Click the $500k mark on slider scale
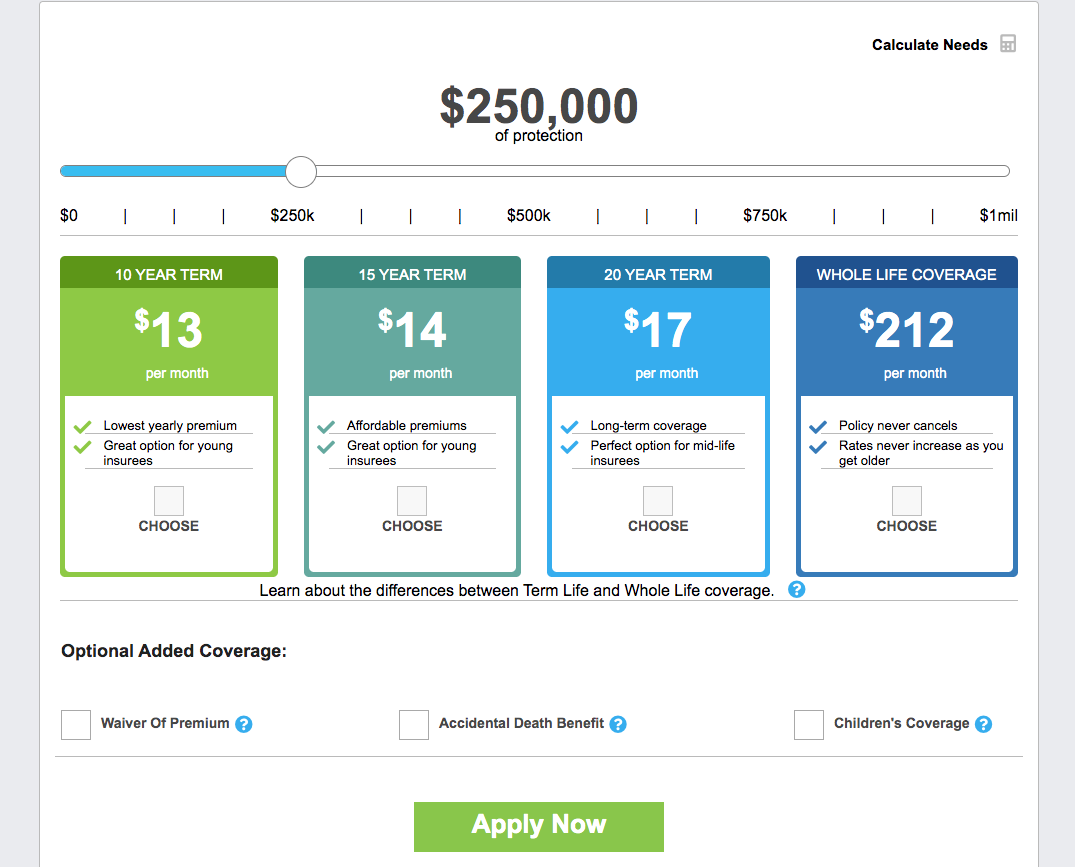The image size is (1075, 867). tap(529, 216)
